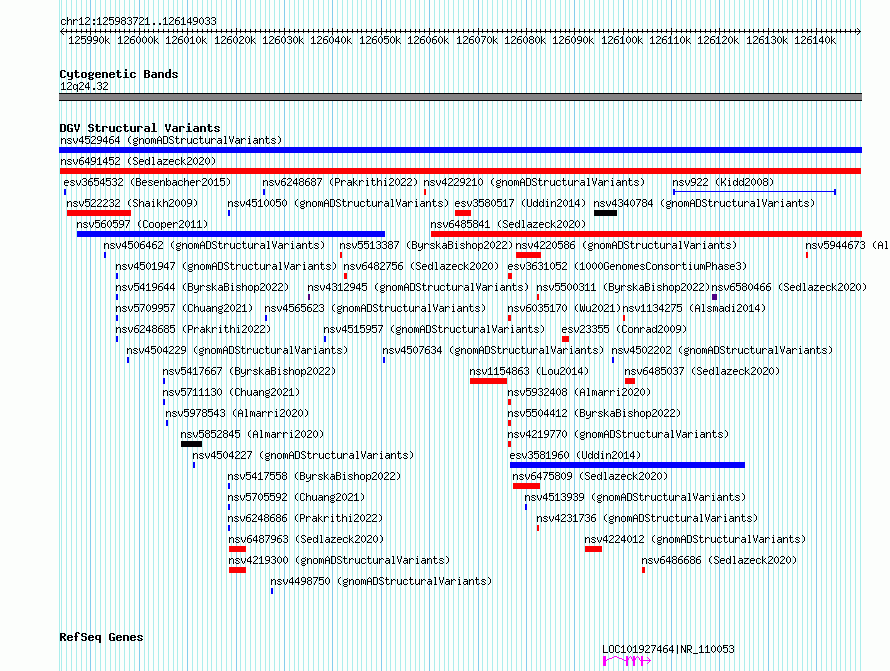
Task: Open the nsv5419644 (ByrskaBishop2022) label
Action: [202, 287]
